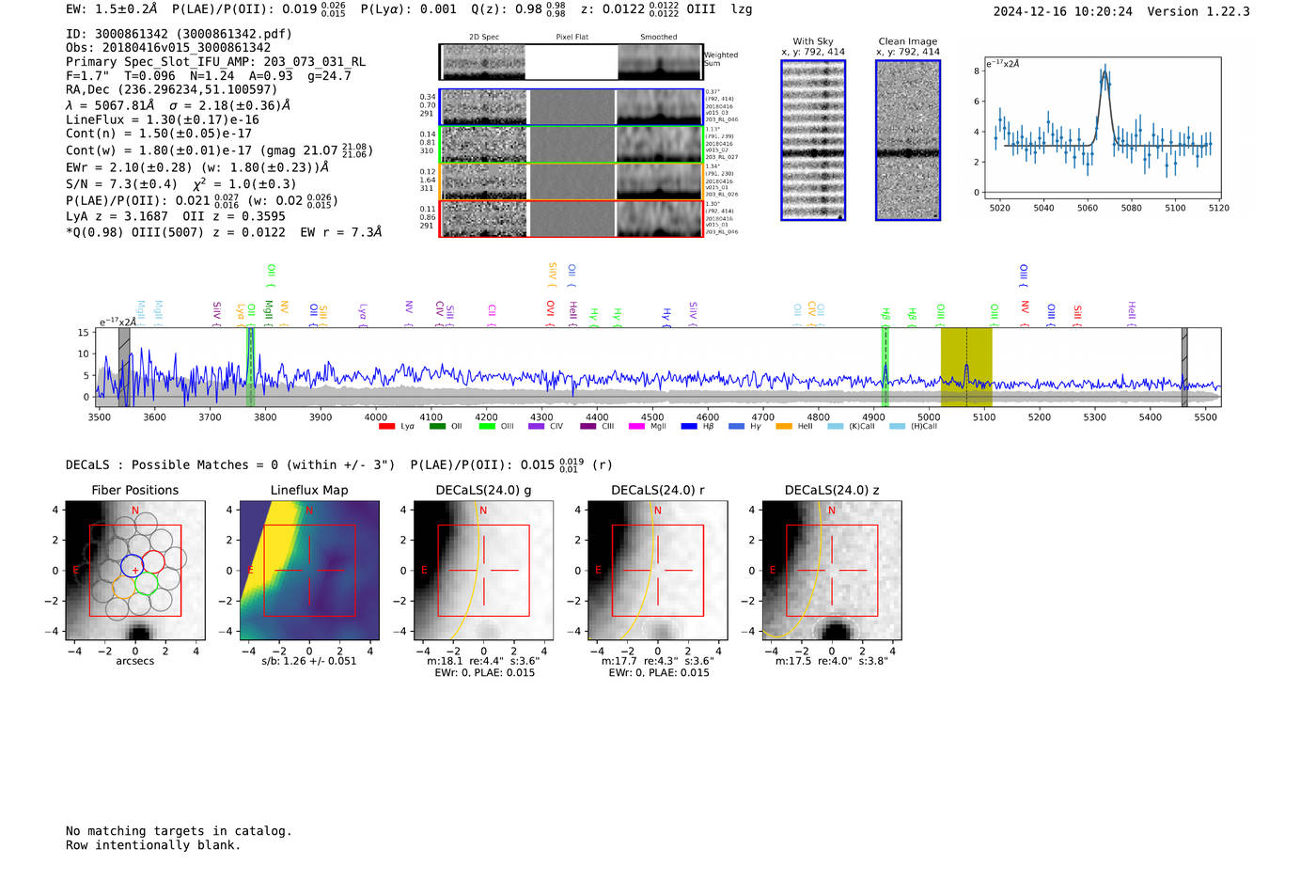This screenshot has height=896, width=1316.
Task: Click the (K)CaII legend swatch
Action: click(x=835, y=427)
